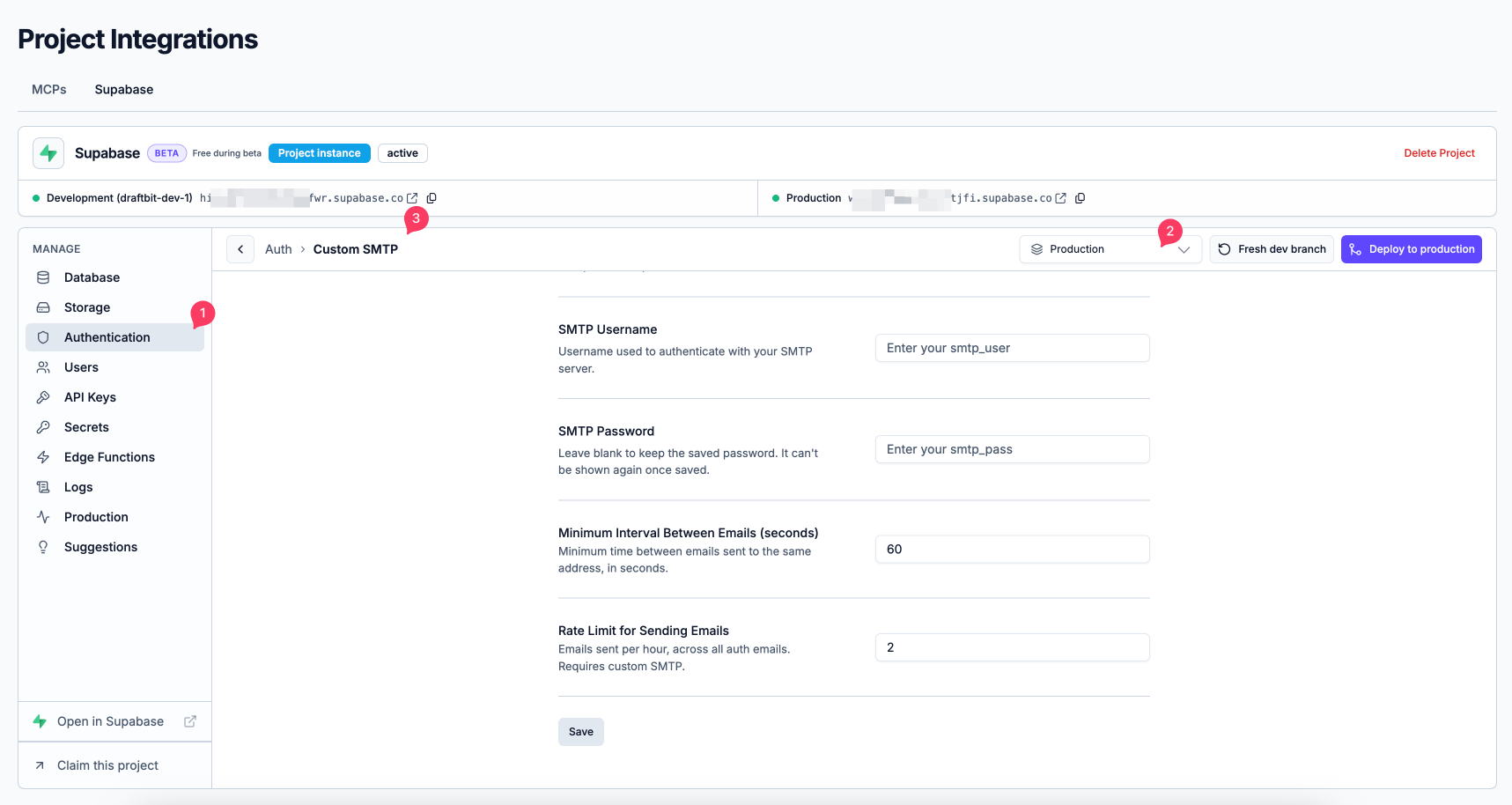The width and height of the screenshot is (1512, 805).
Task: Switch to the MCPs tab
Action: tap(49, 90)
